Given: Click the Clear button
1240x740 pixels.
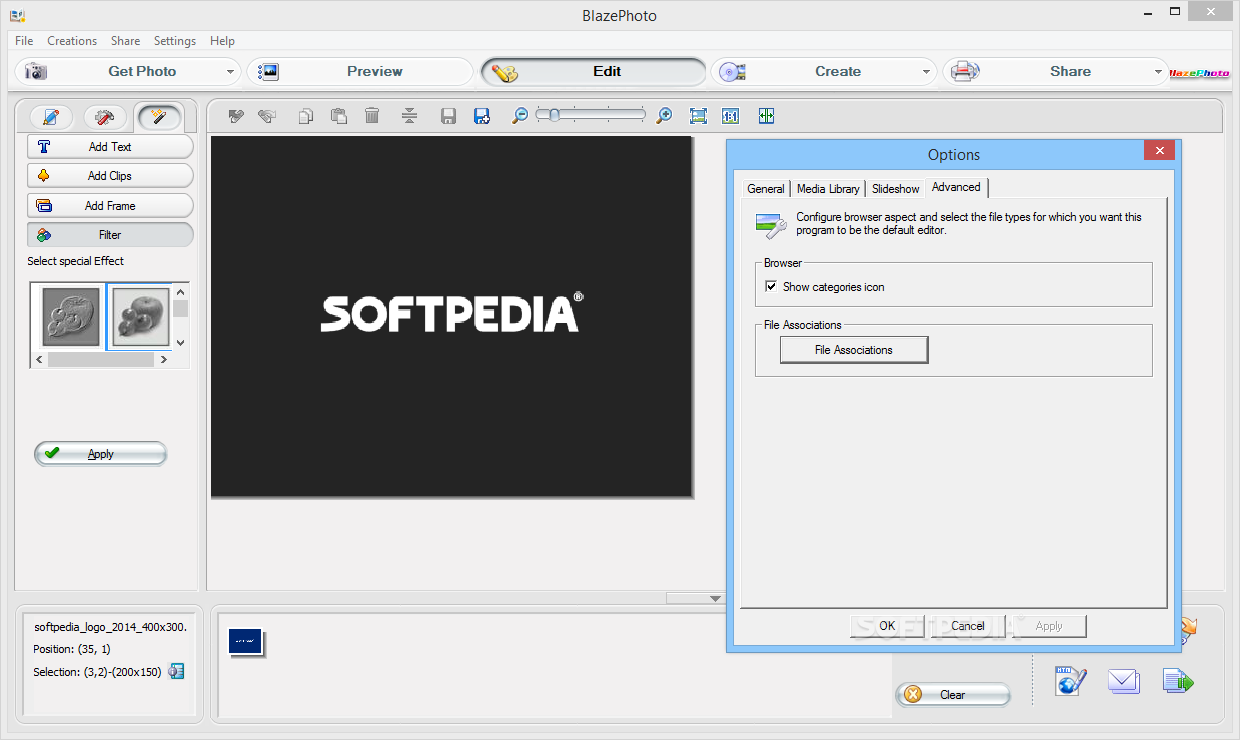Looking at the screenshot, I should point(953,695).
